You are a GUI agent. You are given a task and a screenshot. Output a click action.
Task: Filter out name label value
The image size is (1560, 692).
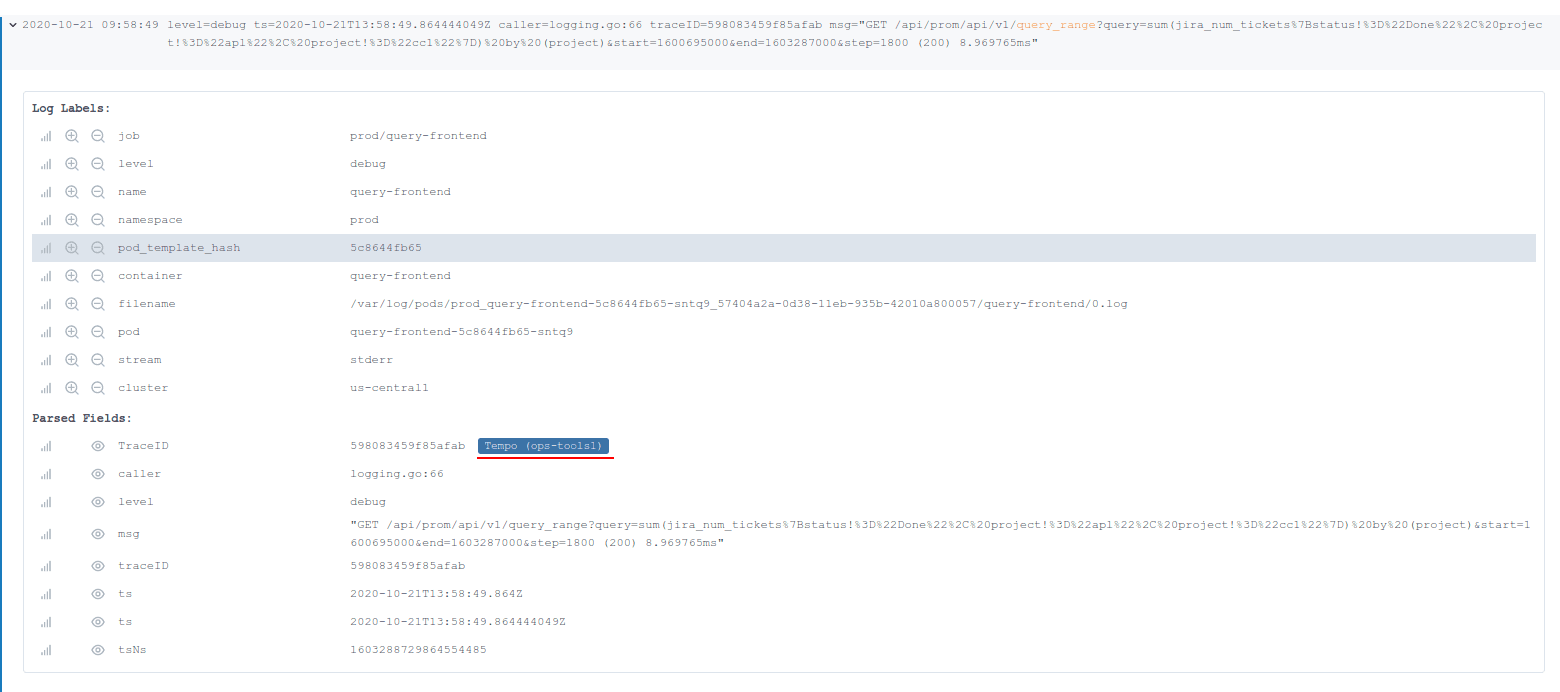[98, 192]
